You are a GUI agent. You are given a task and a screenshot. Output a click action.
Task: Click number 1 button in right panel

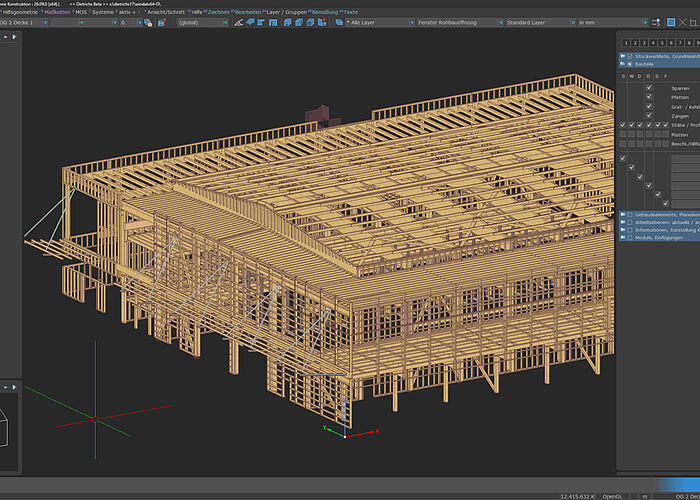pos(626,43)
